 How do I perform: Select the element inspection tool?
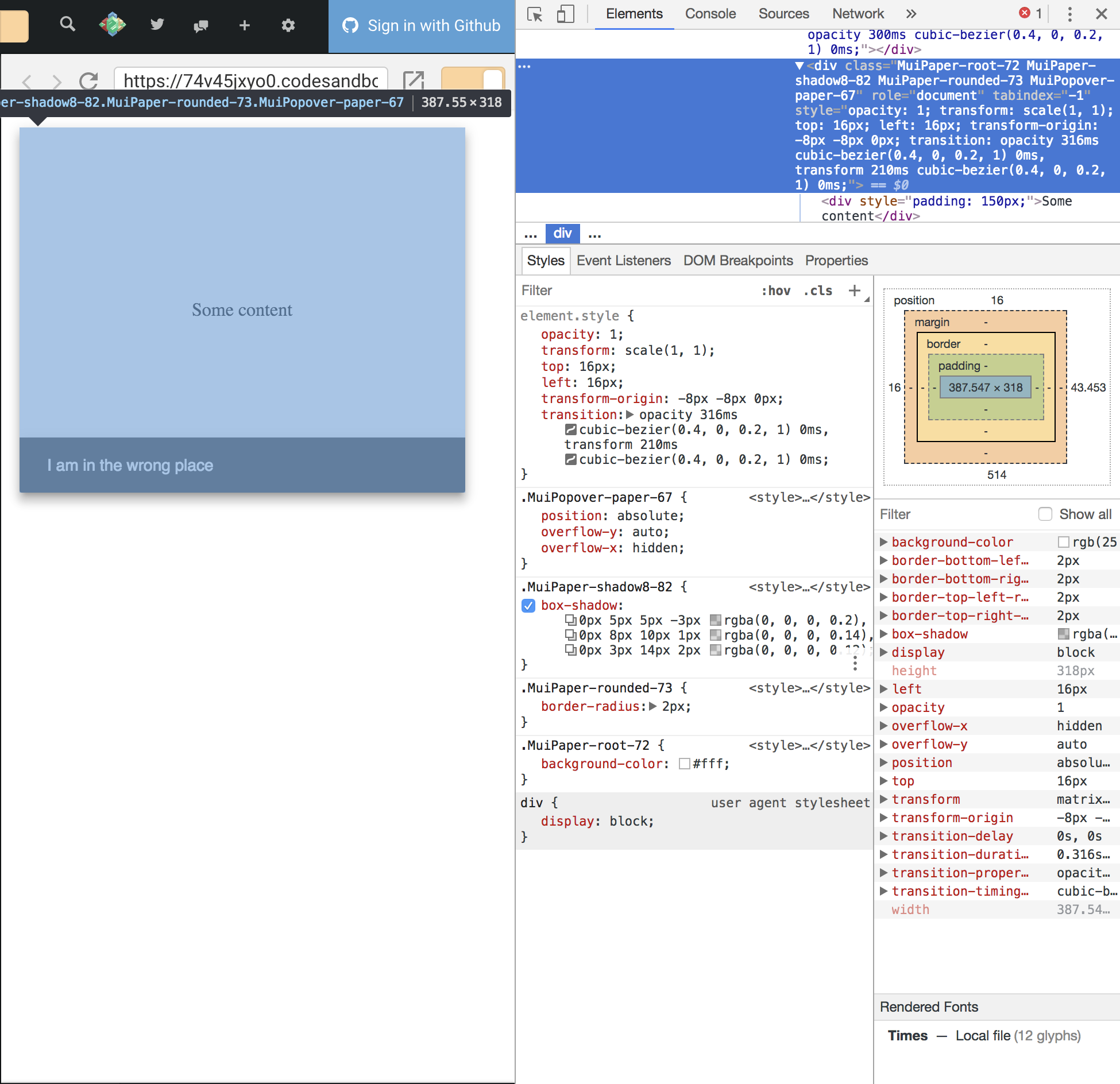tap(534, 14)
